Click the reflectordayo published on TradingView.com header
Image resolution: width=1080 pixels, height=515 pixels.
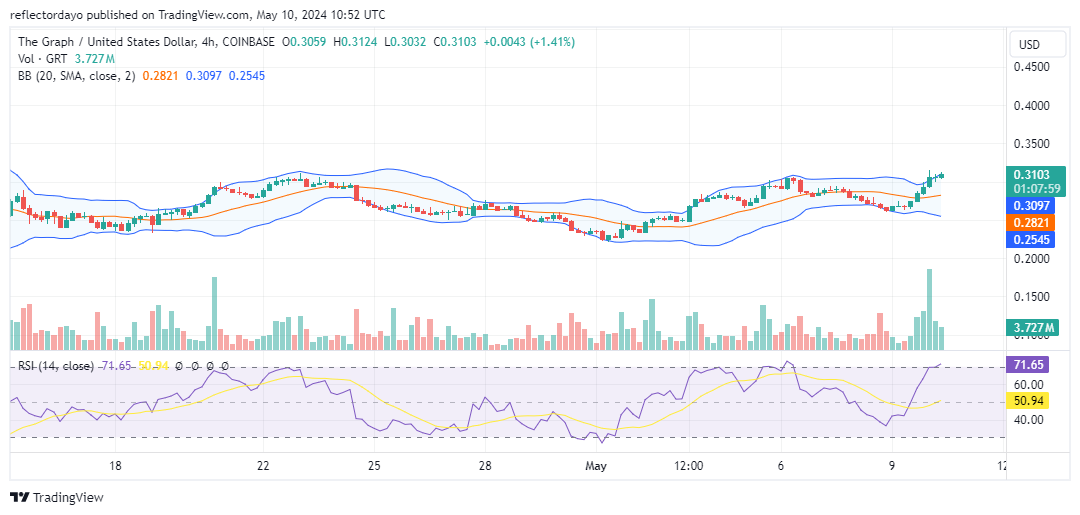tap(198, 14)
